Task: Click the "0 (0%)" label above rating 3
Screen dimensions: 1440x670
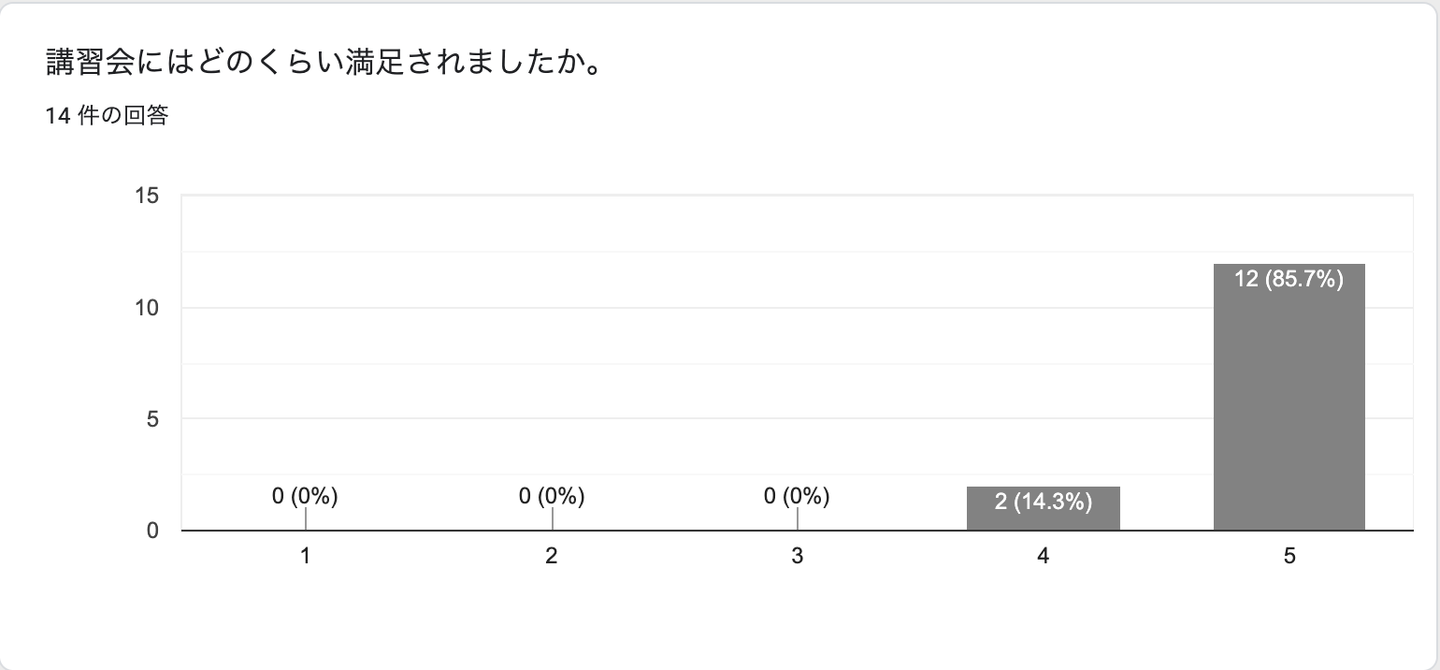Action: pos(797,496)
